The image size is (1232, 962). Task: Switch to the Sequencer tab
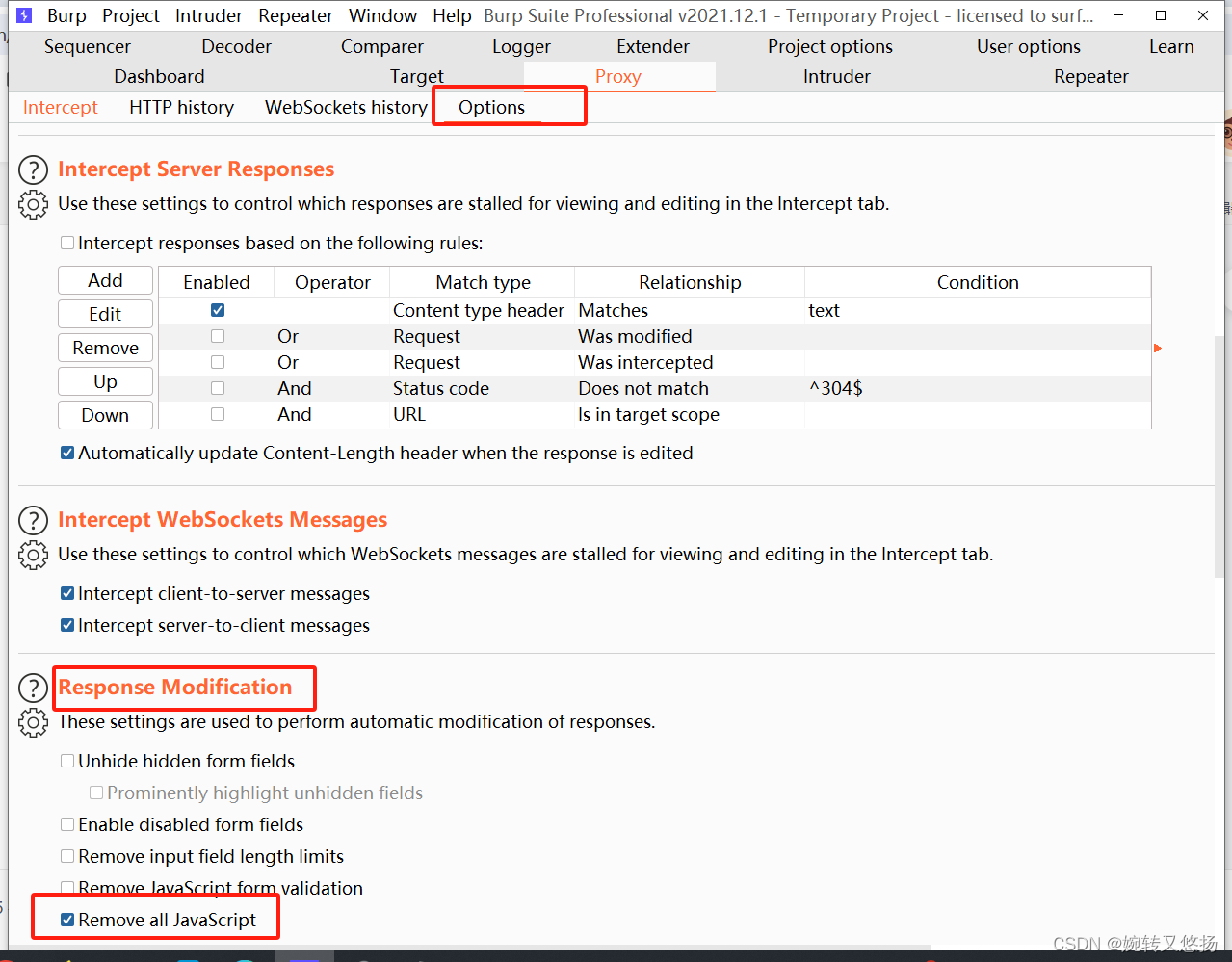pyautogui.click(x=88, y=46)
